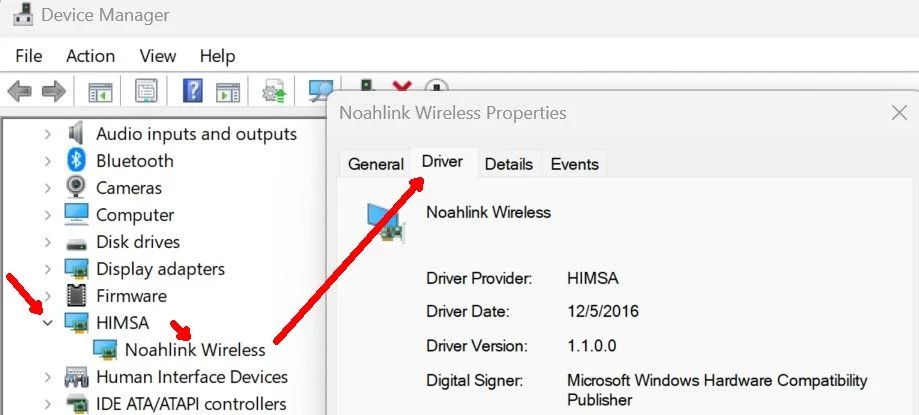Click the Driver Provider value HIMSA
Screen dimensions: 919x415
(x=593, y=278)
